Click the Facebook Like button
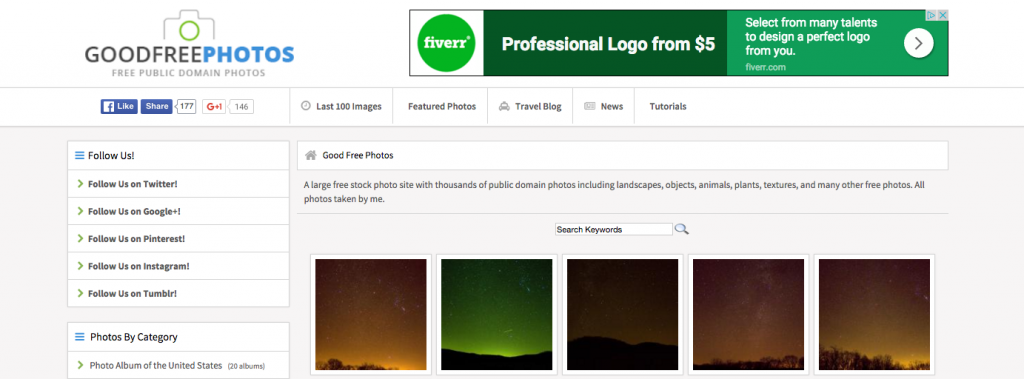The width and height of the screenshot is (1024, 379). click(119, 107)
